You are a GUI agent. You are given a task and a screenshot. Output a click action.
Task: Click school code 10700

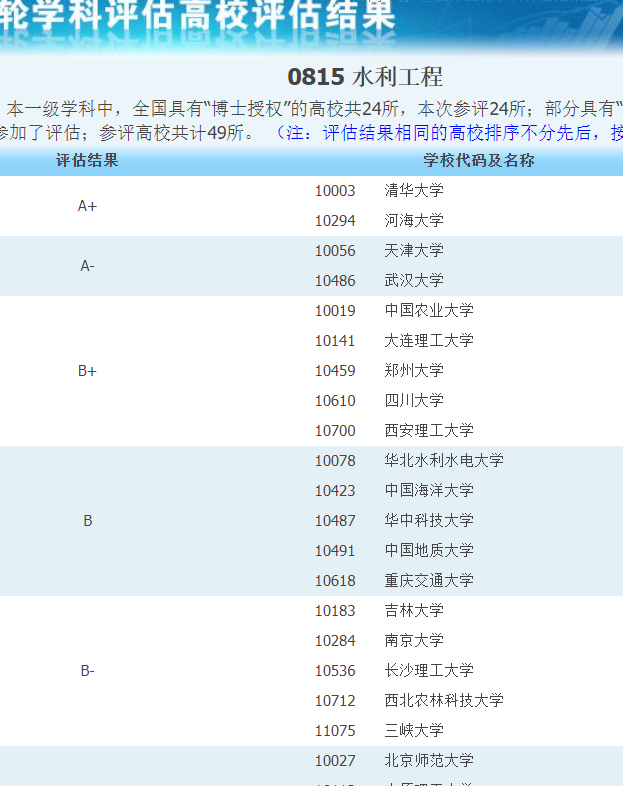point(335,431)
